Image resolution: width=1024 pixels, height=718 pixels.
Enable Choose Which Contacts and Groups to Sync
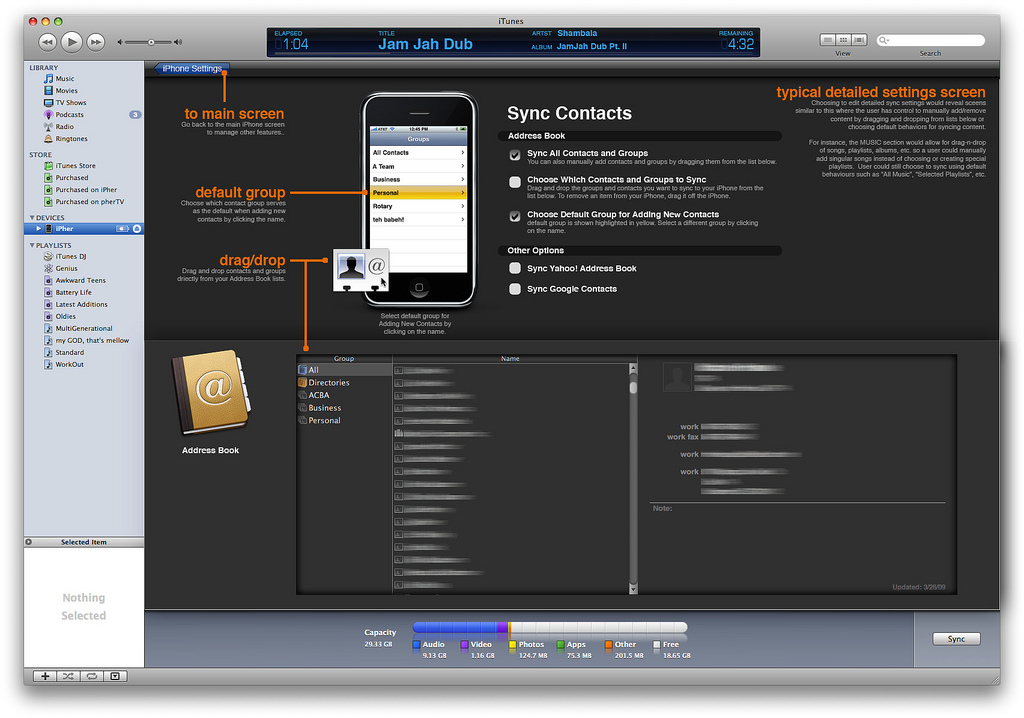pos(515,182)
